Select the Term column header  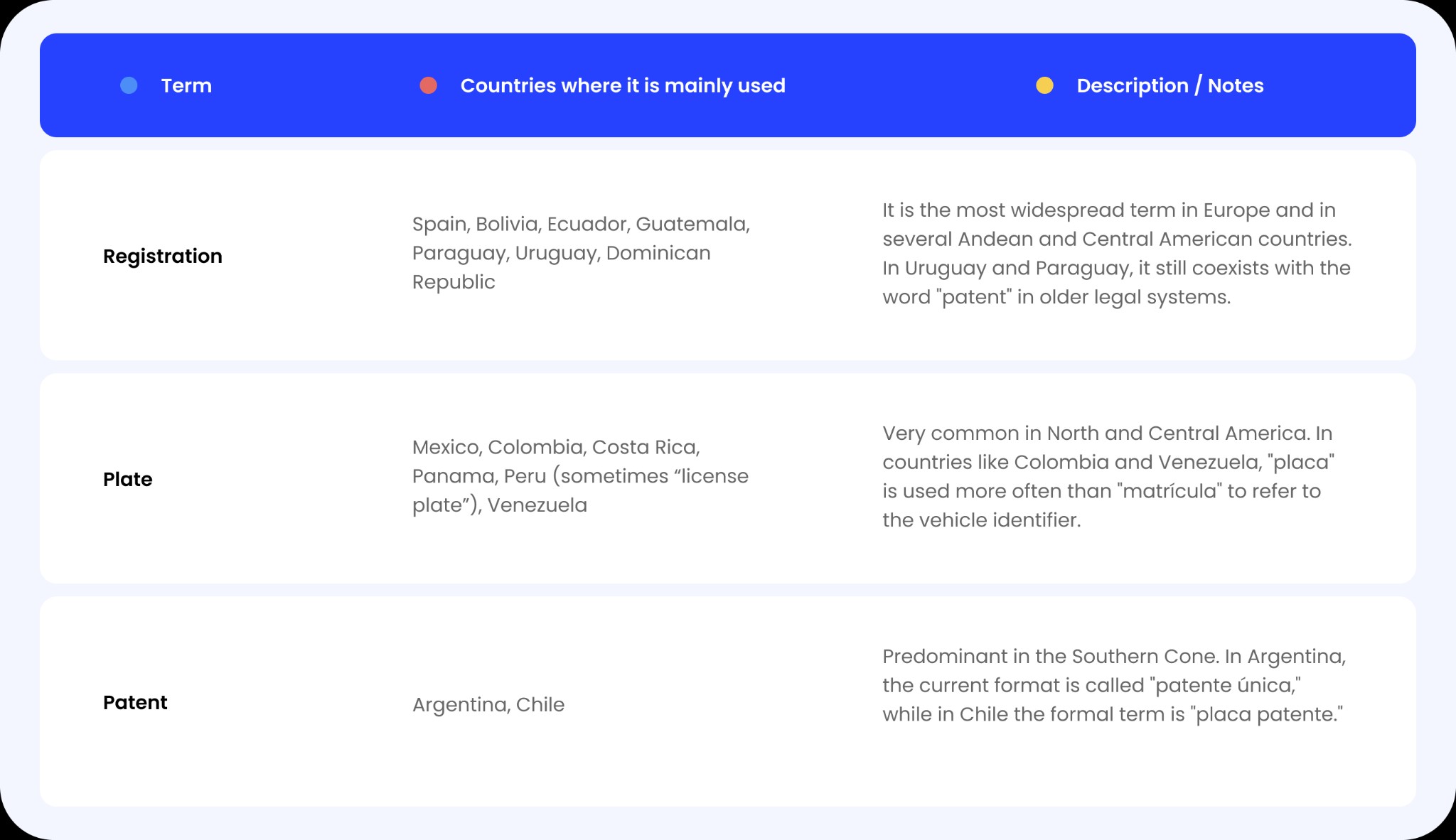(x=186, y=85)
